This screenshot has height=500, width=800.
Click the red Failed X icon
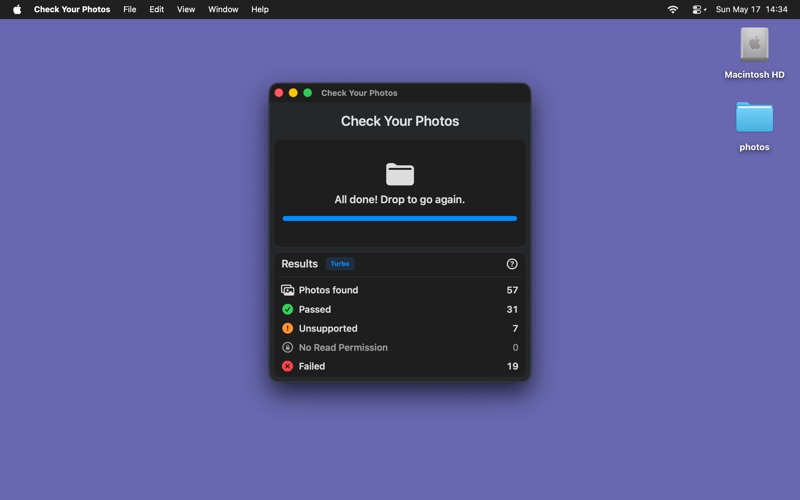point(287,366)
